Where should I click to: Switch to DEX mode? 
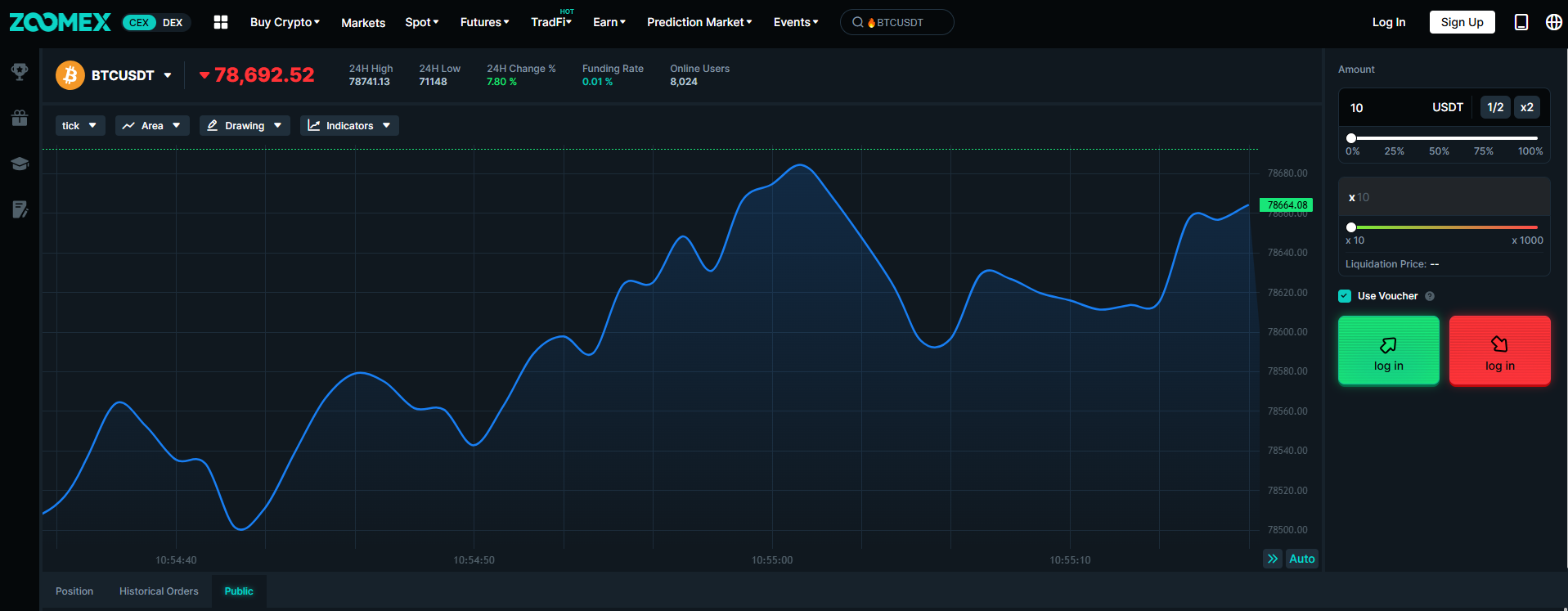click(173, 22)
